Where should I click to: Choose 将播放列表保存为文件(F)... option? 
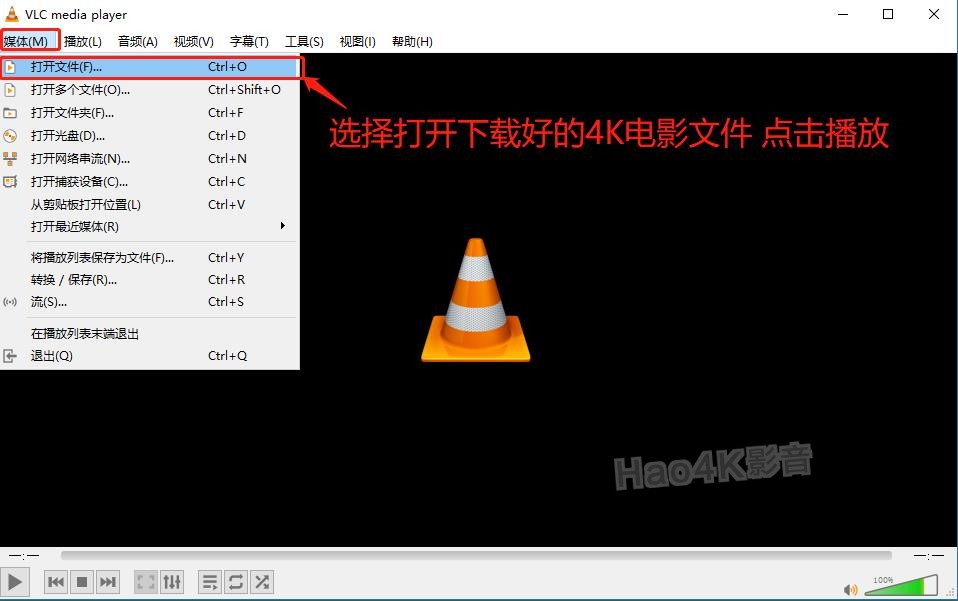pyautogui.click(x=150, y=258)
